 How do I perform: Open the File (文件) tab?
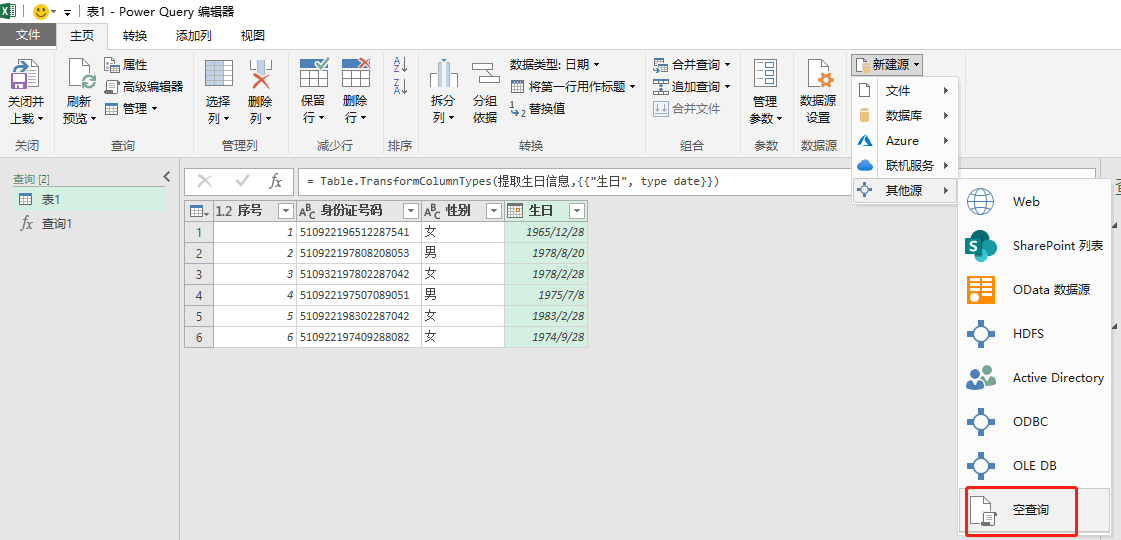point(28,35)
